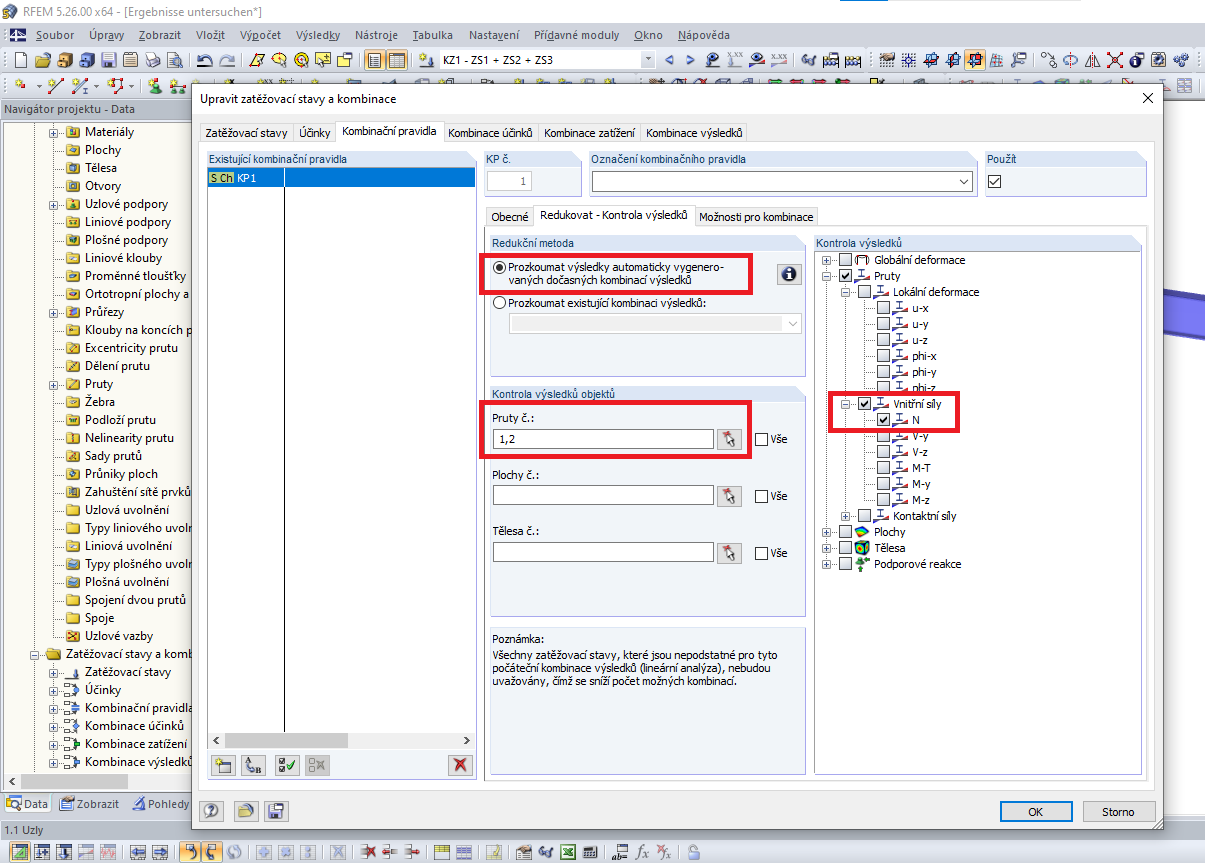Viewport: 1205px width, 863px height.
Task: Click the dialog save diskette icon
Action: (276, 810)
